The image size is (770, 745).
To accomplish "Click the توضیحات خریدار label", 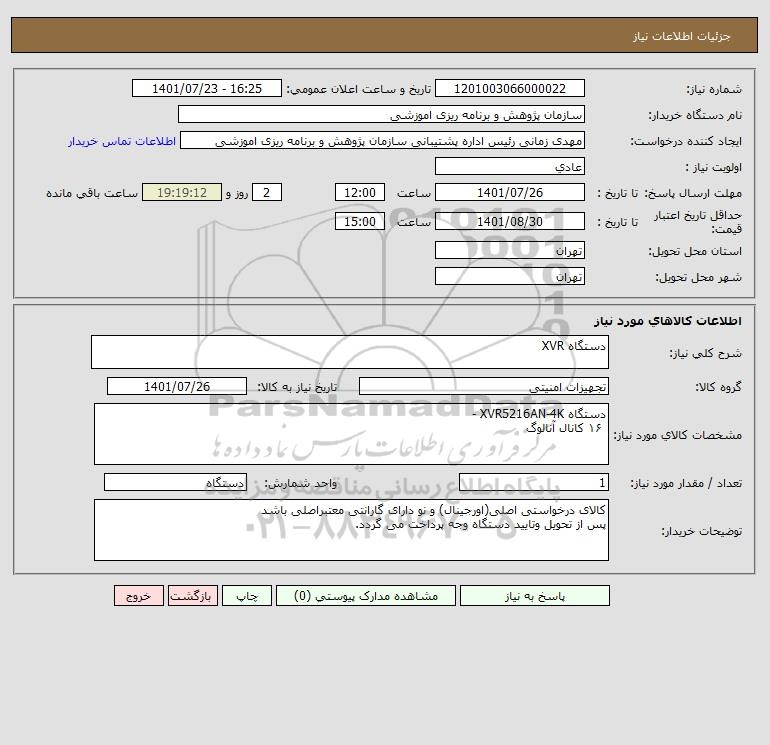I will (702, 531).
